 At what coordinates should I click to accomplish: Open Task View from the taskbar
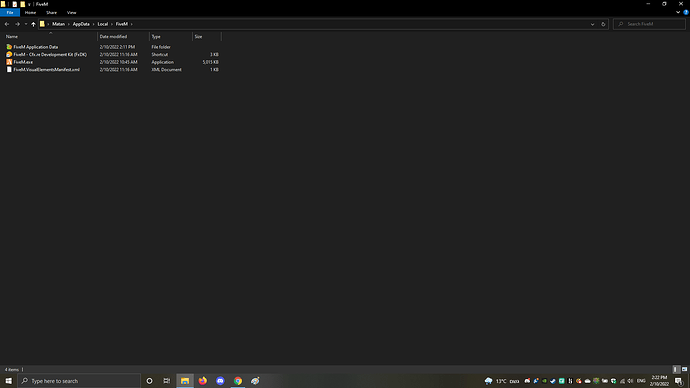point(167,381)
